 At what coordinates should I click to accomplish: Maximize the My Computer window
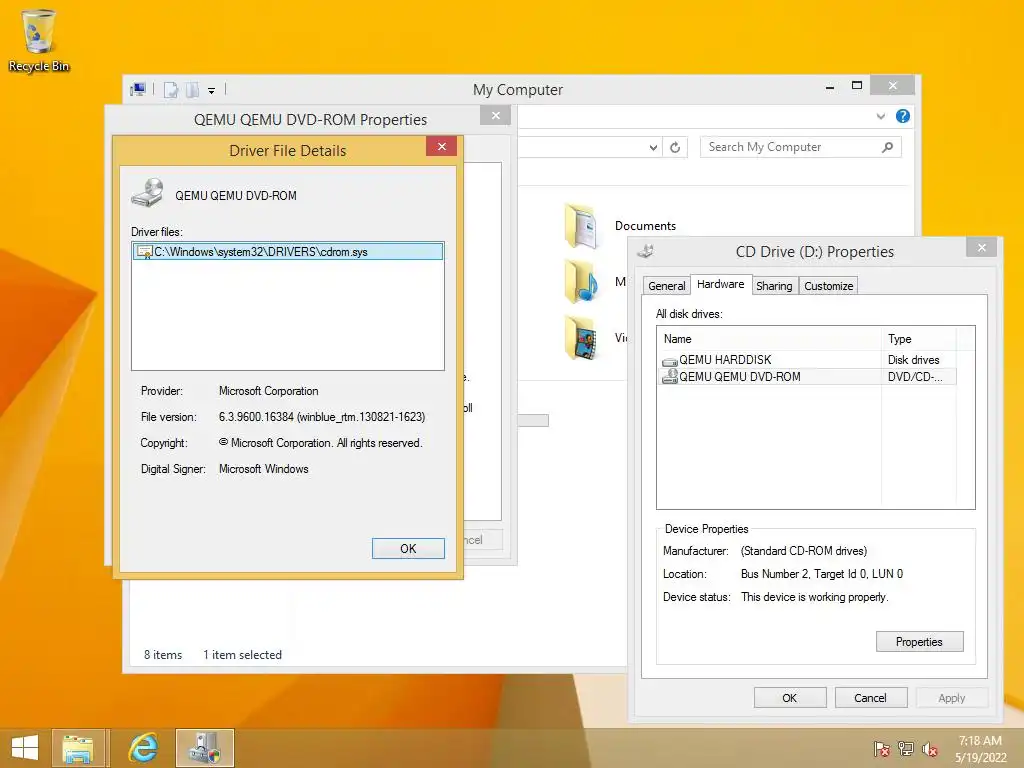click(x=857, y=86)
